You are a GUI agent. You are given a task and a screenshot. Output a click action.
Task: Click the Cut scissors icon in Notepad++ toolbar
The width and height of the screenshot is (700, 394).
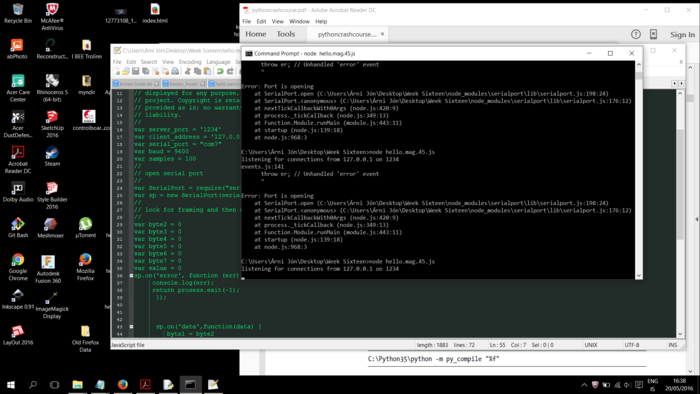click(188, 71)
